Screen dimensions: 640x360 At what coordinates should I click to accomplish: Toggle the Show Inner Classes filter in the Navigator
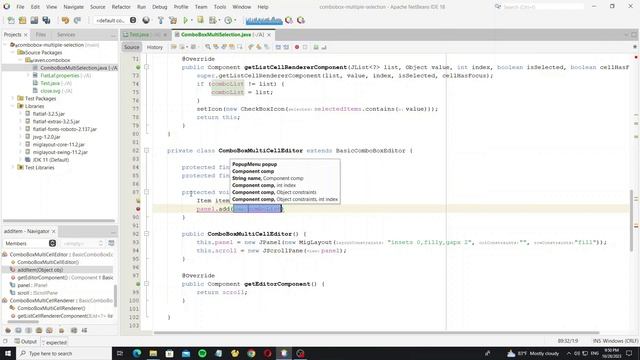pyautogui.click(x=49, y=330)
